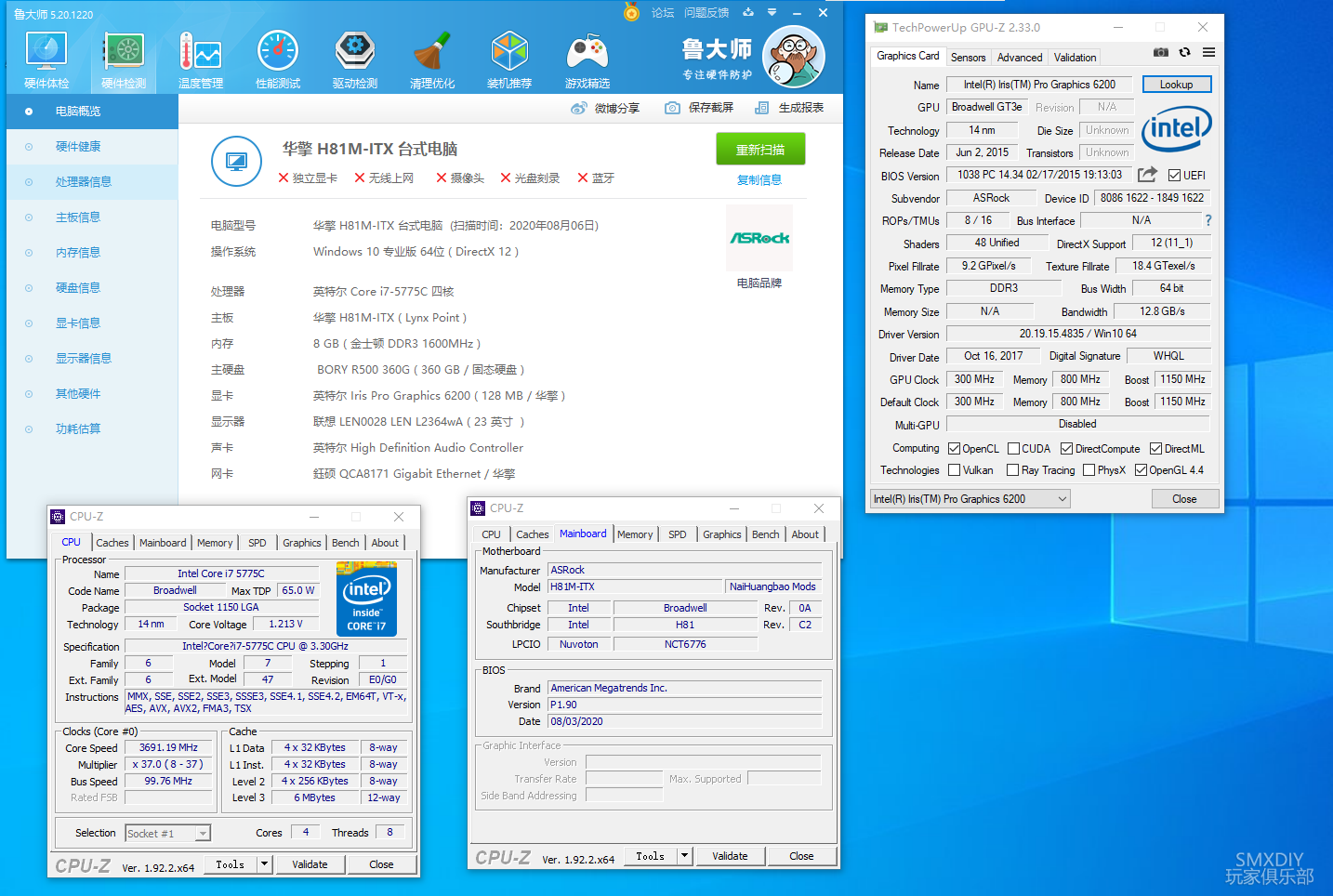Click Validate in Mainboard CPU-Z window

pos(730,856)
